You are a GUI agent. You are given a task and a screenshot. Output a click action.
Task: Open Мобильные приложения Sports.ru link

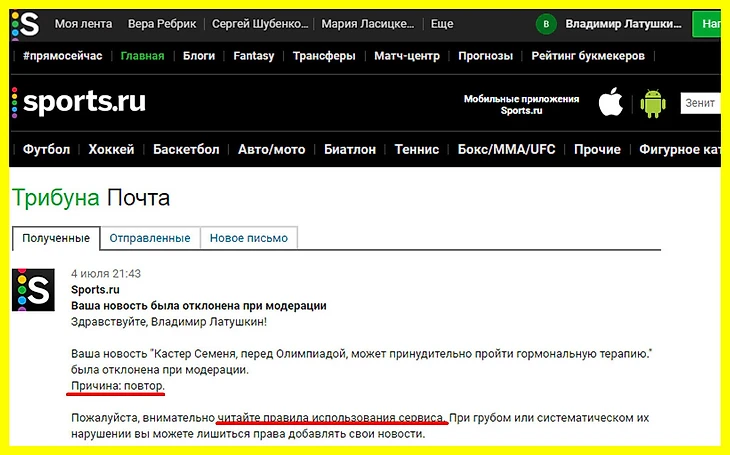point(521,105)
